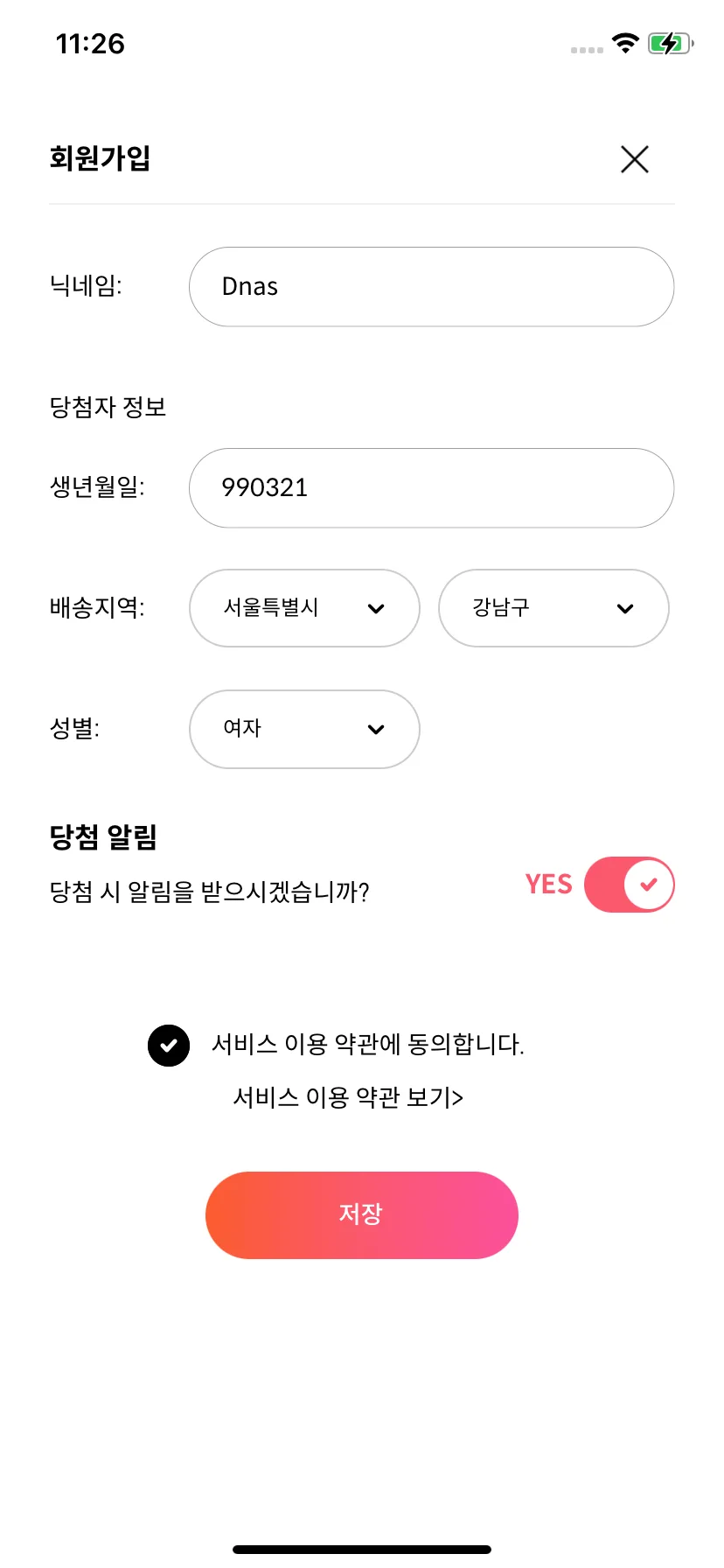This screenshot has height=1568, width=724.
Task: Tap the 회원가입 header title
Action: coord(100,158)
